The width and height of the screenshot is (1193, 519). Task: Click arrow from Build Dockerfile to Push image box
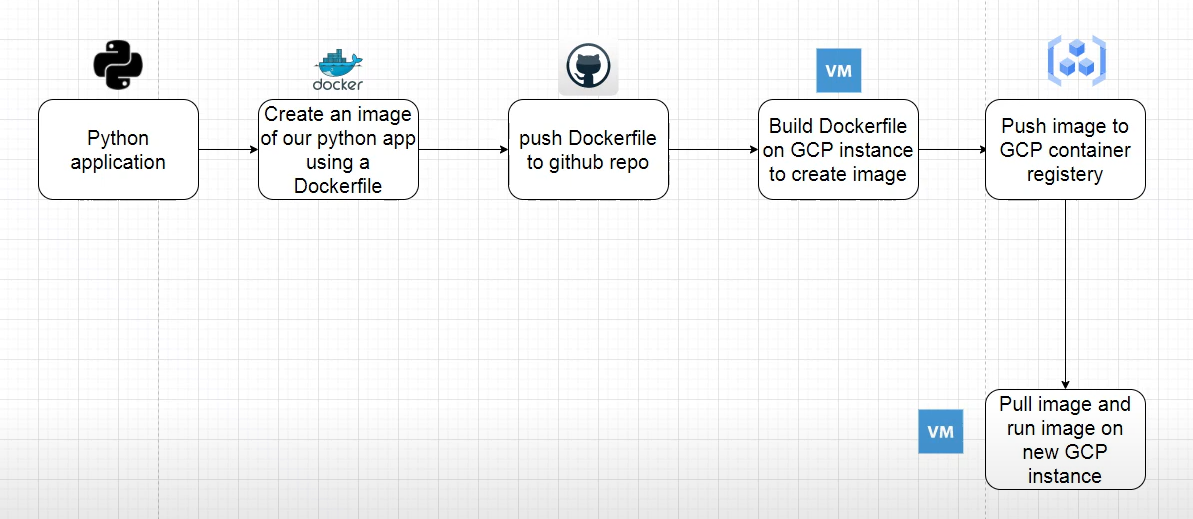(x=952, y=150)
